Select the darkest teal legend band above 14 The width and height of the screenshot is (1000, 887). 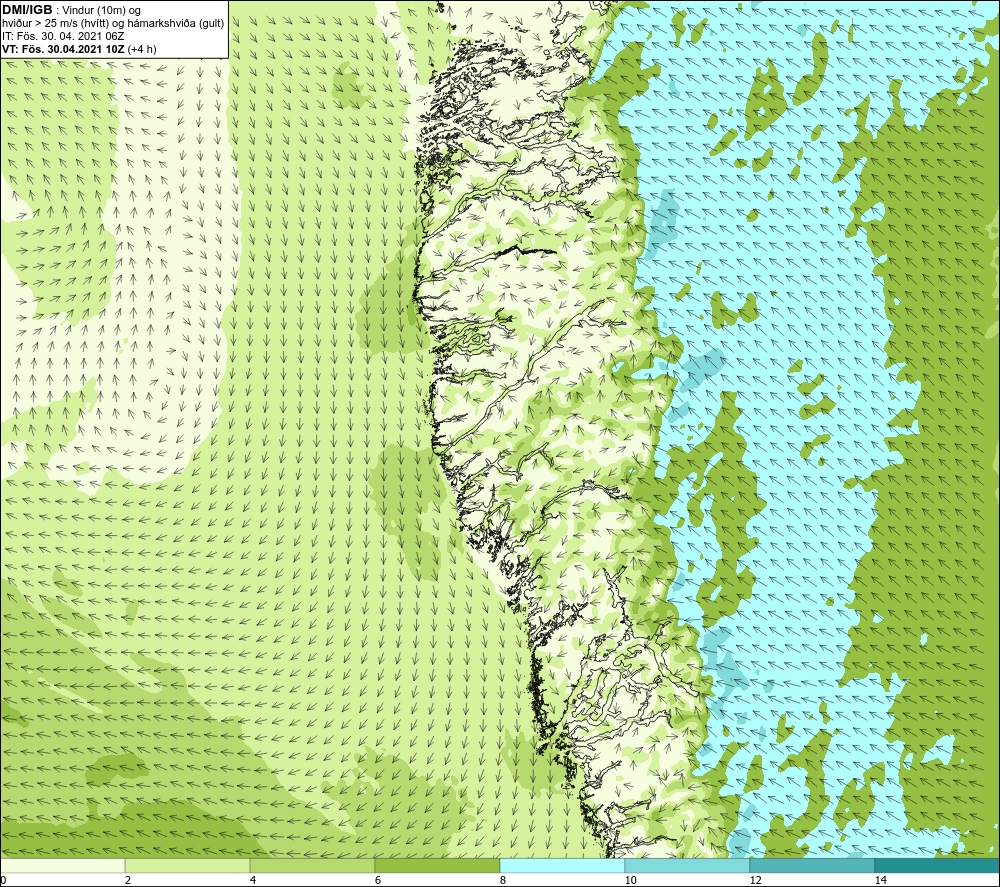click(x=937, y=865)
